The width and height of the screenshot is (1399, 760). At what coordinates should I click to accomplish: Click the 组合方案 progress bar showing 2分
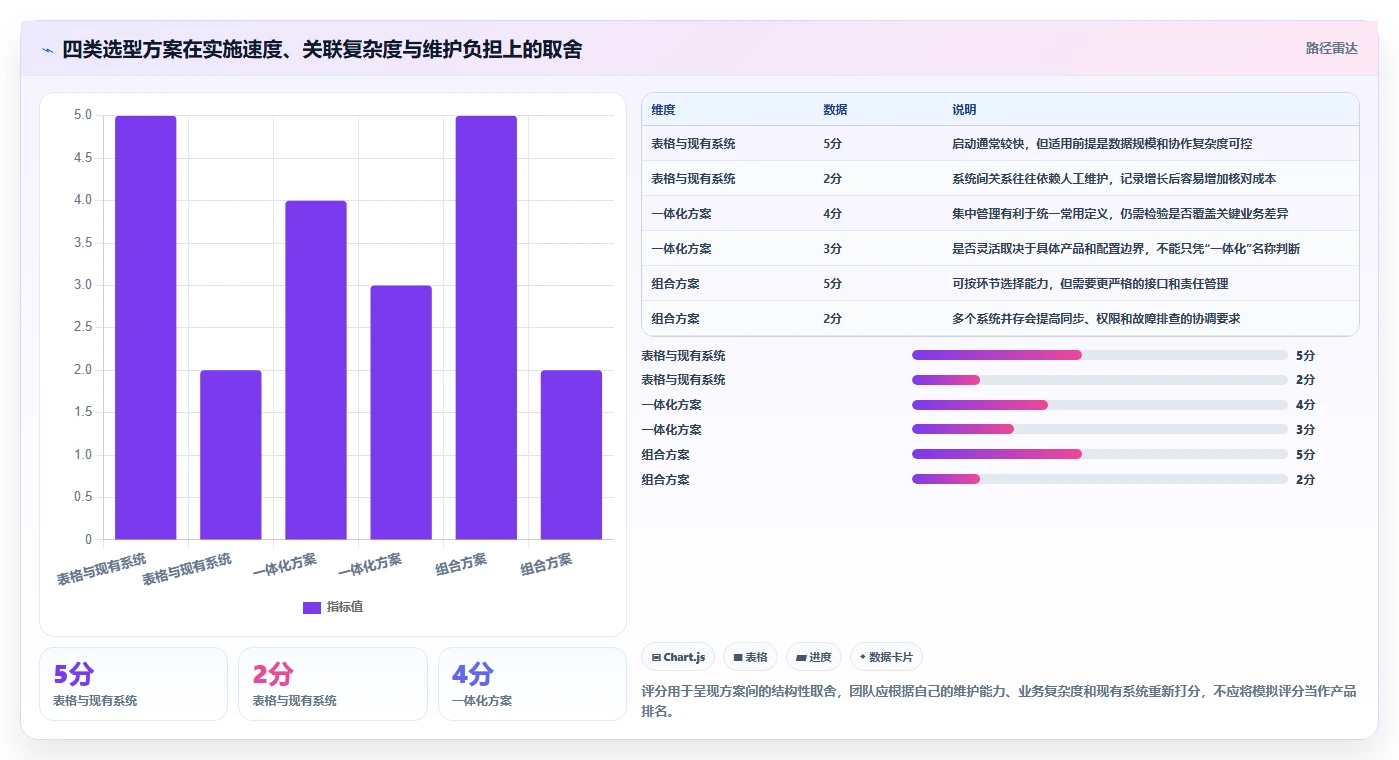tap(1099, 479)
